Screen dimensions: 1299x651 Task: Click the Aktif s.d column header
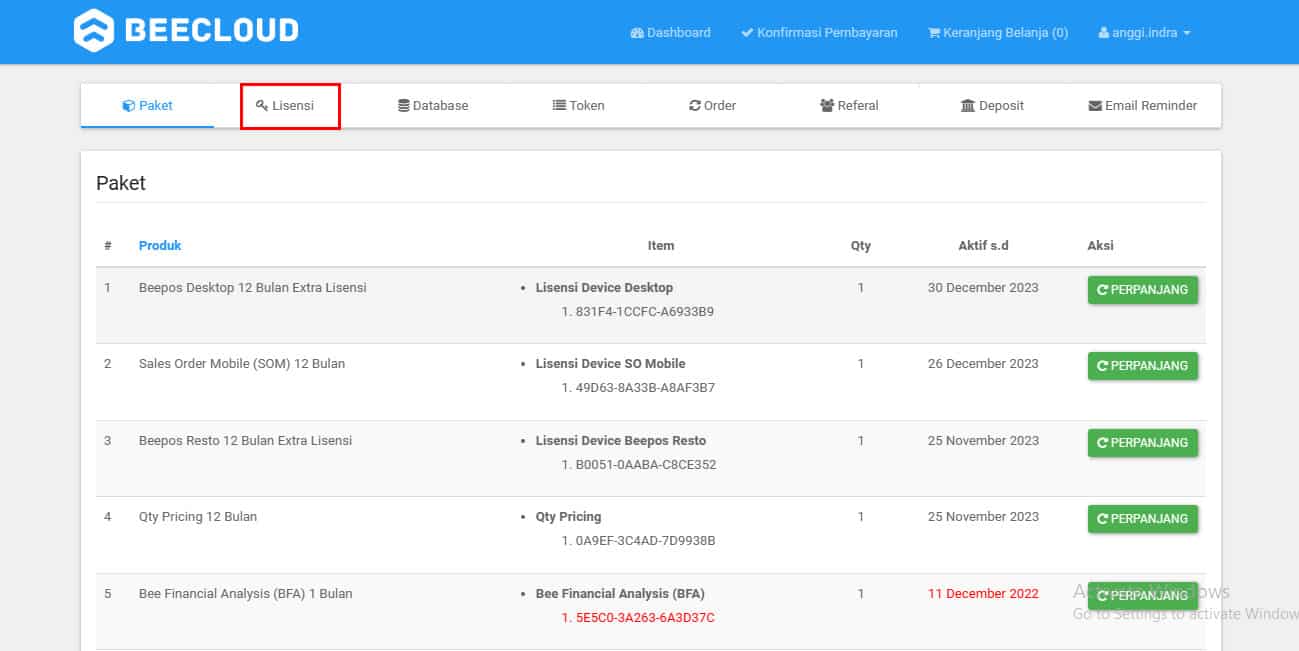click(983, 245)
